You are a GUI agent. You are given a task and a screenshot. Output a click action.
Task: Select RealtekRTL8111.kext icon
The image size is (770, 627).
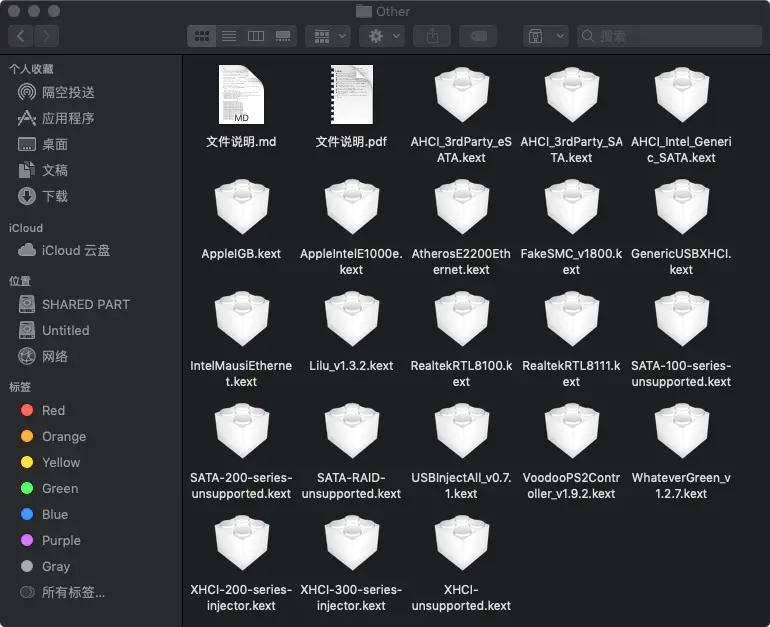pos(572,319)
